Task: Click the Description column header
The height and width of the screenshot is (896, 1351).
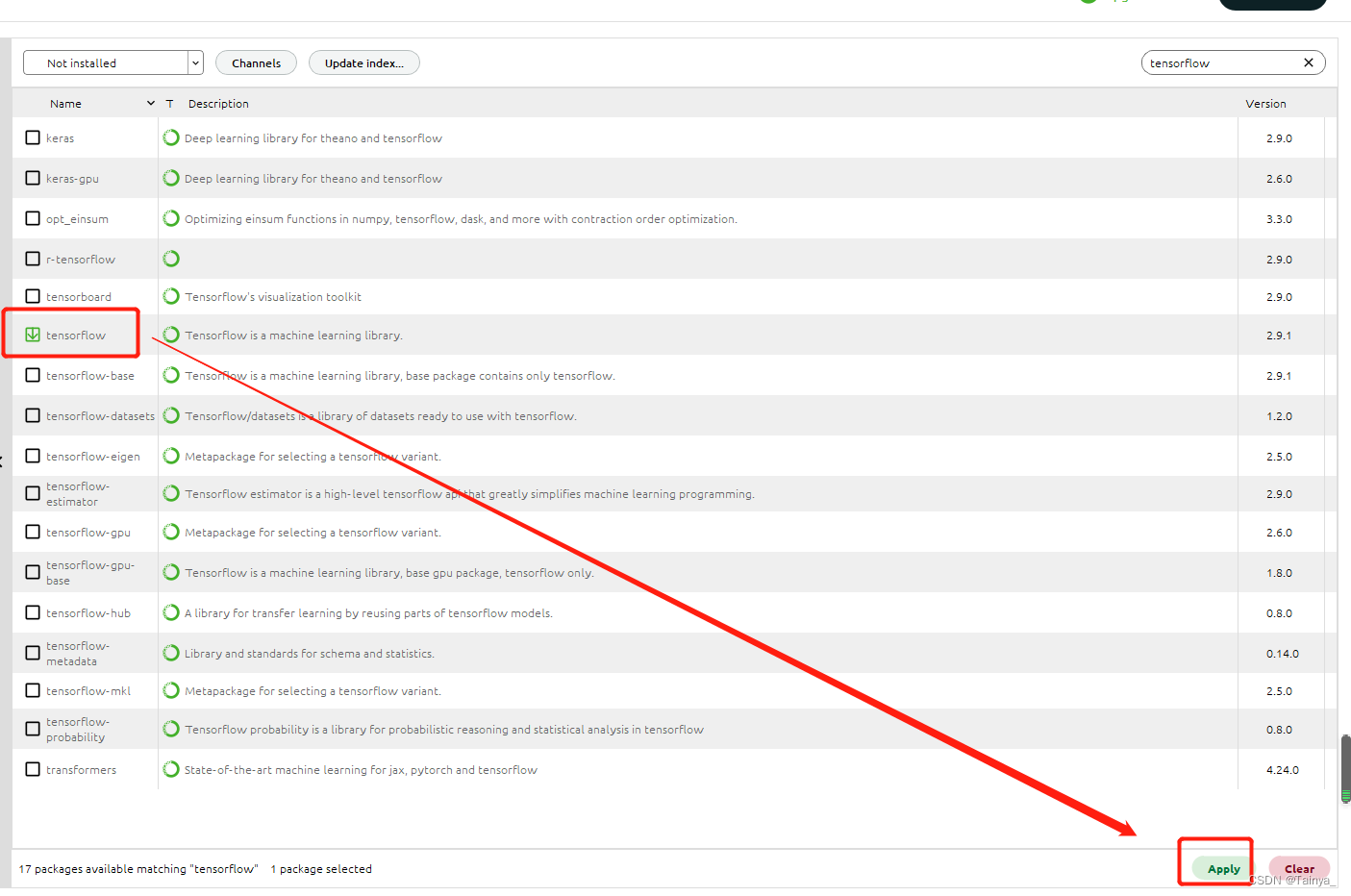Action: 218,103
